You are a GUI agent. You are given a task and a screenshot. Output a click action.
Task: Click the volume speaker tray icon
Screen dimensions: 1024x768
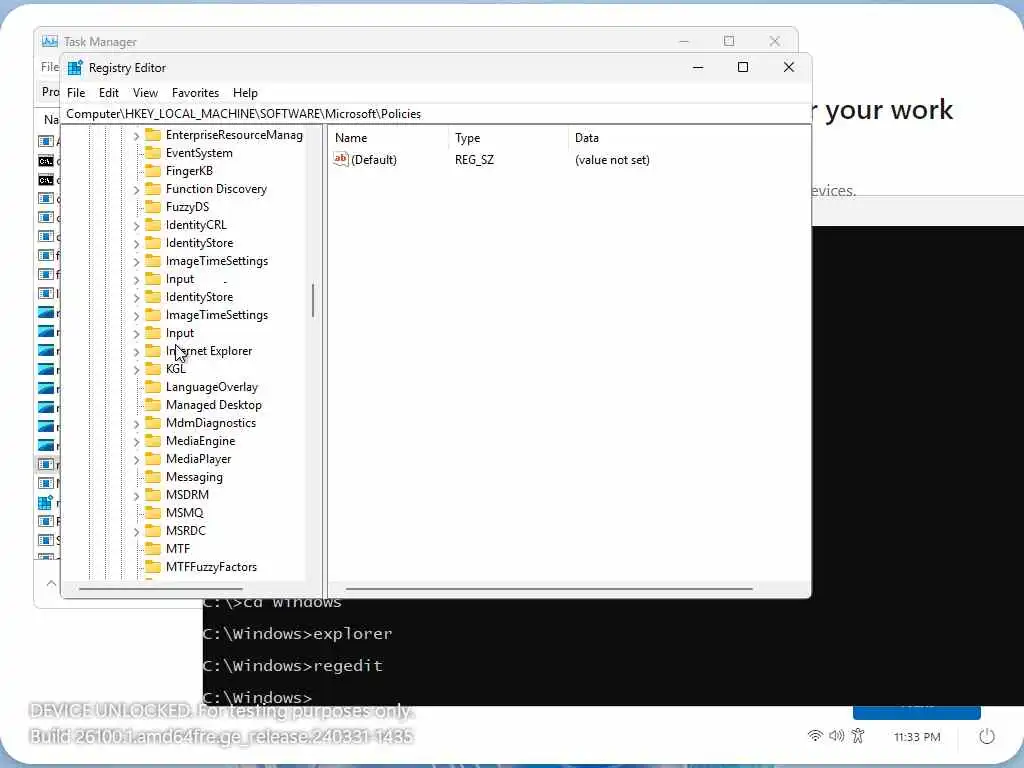[x=837, y=736]
